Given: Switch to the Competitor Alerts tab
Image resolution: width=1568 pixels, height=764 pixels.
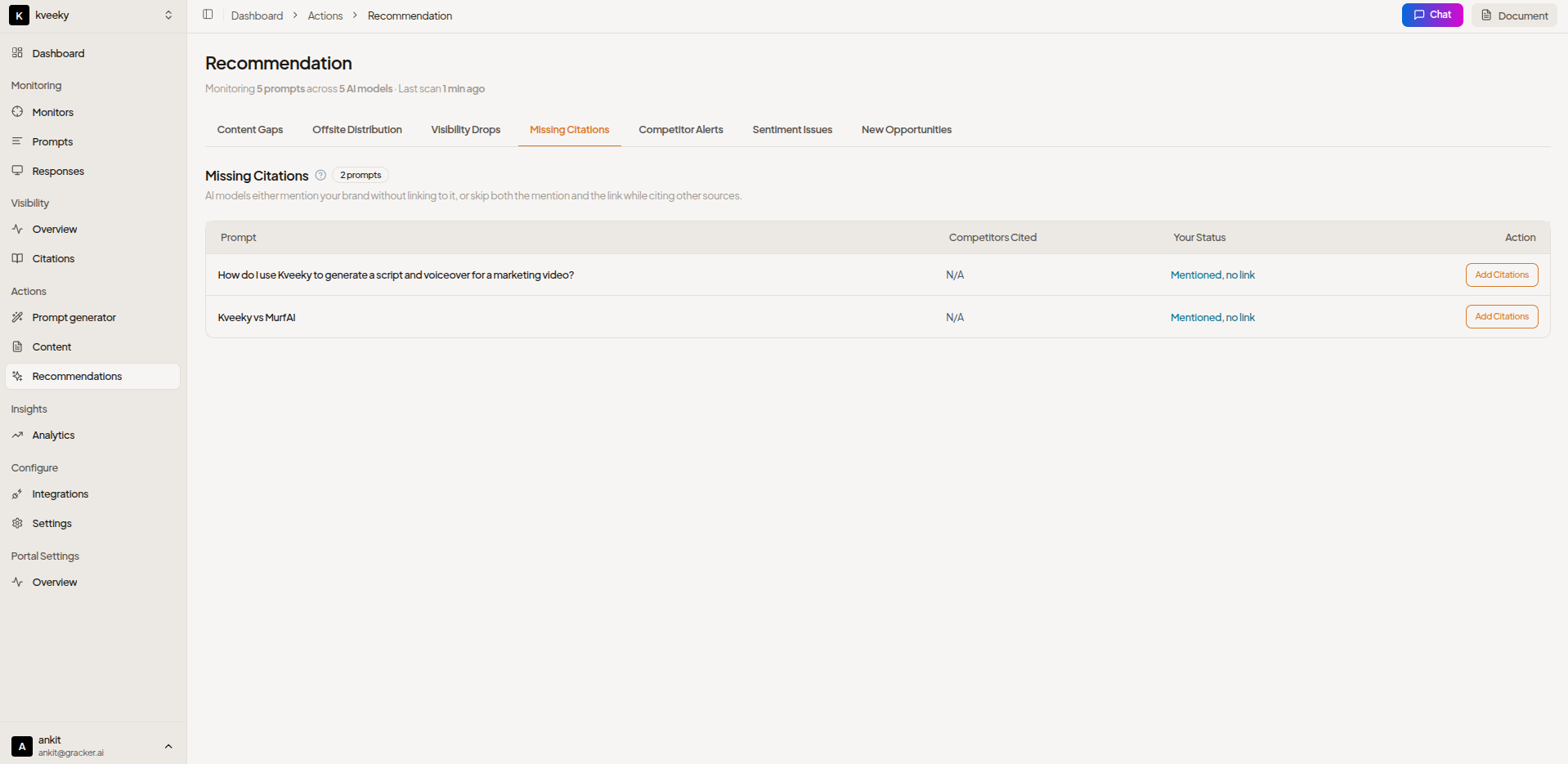Looking at the screenshot, I should (x=680, y=130).
